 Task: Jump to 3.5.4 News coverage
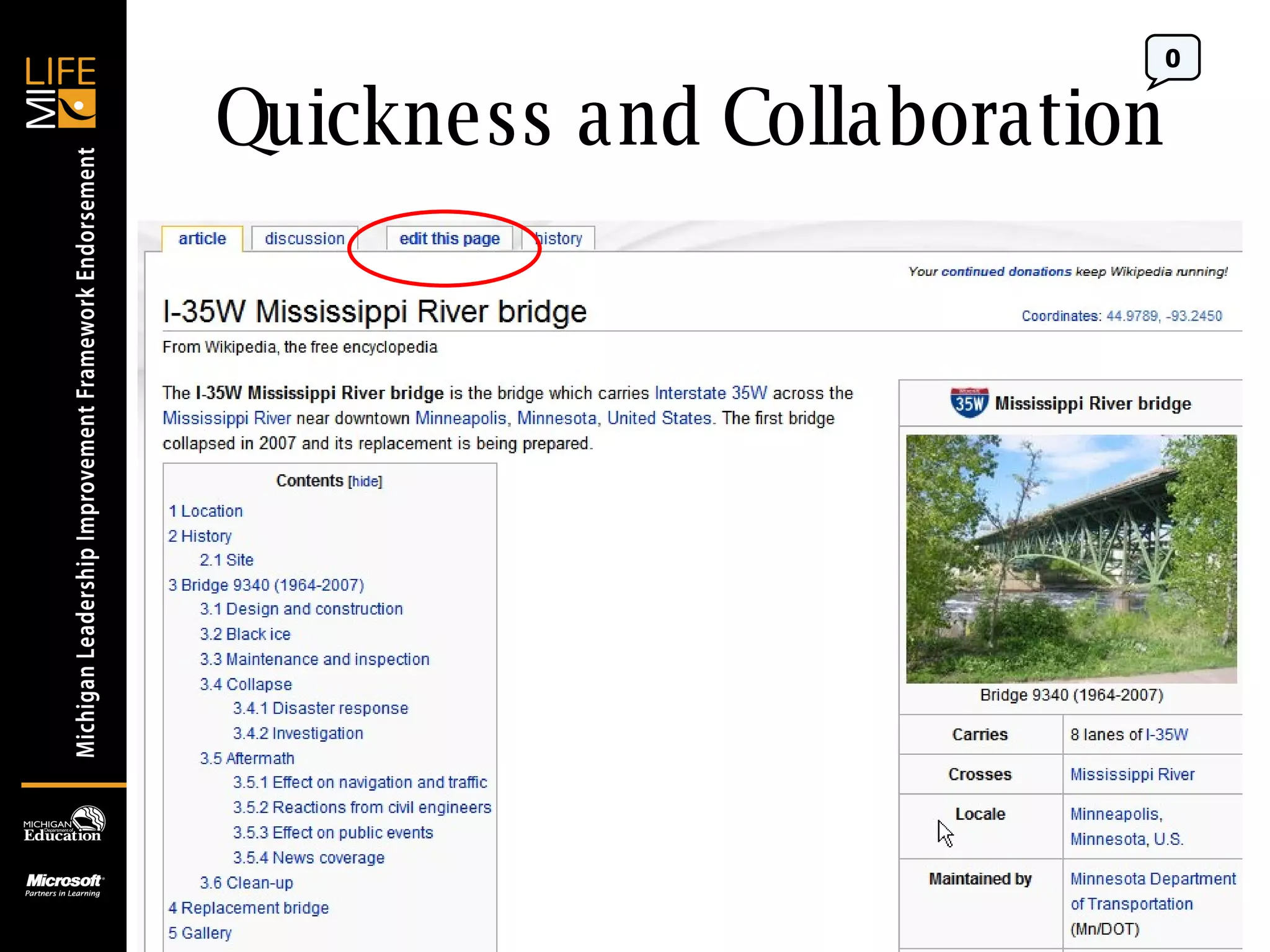click(x=309, y=858)
